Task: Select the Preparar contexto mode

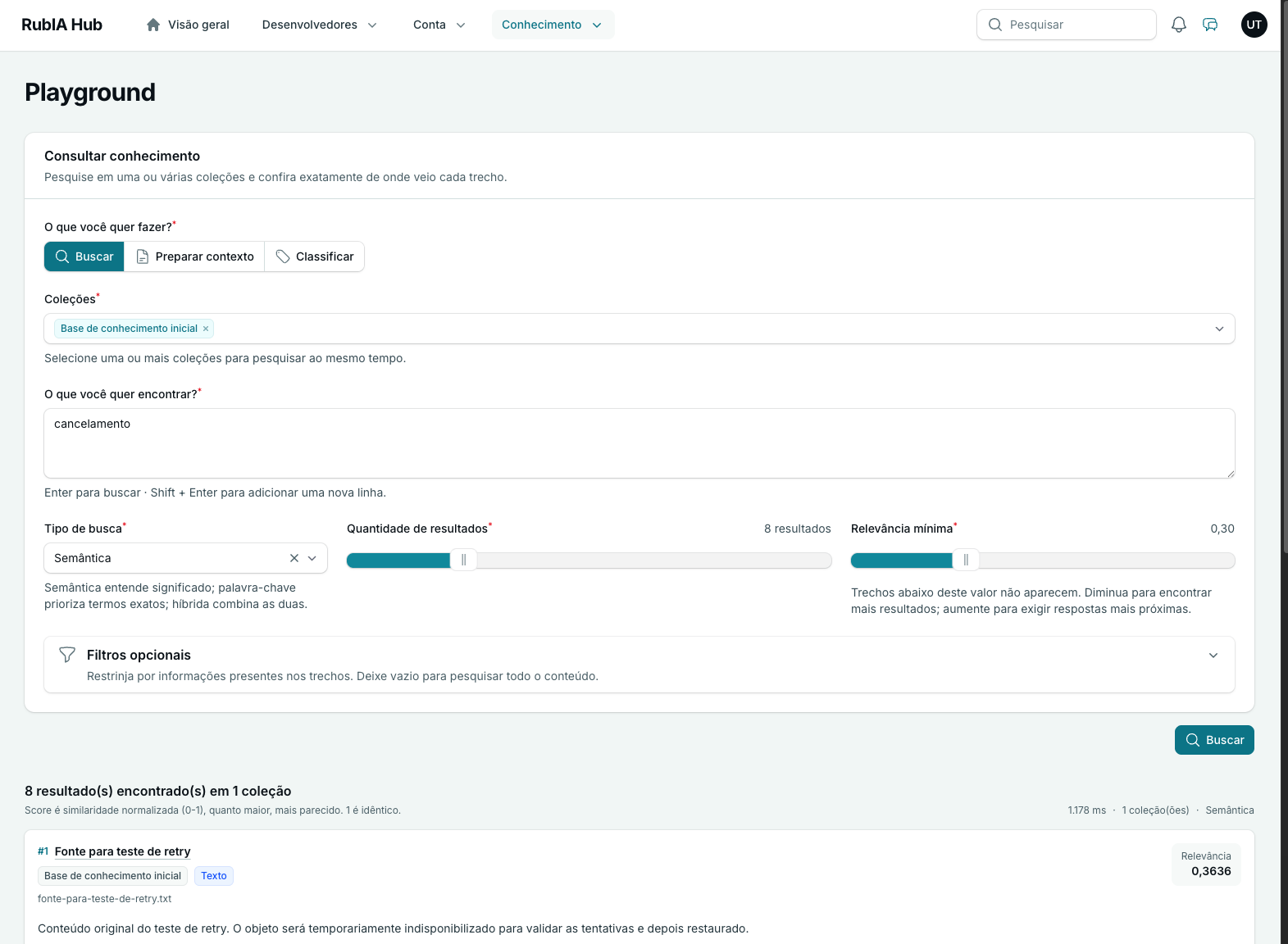Action: [194, 256]
